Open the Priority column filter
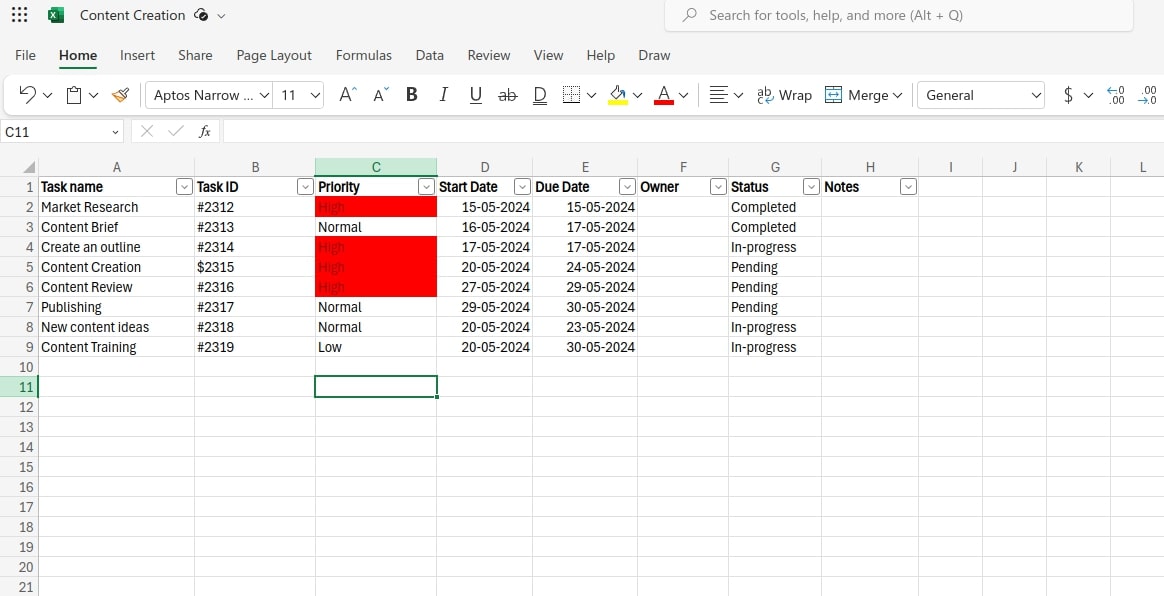The image size is (1164, 596). [x=426, y=187]
